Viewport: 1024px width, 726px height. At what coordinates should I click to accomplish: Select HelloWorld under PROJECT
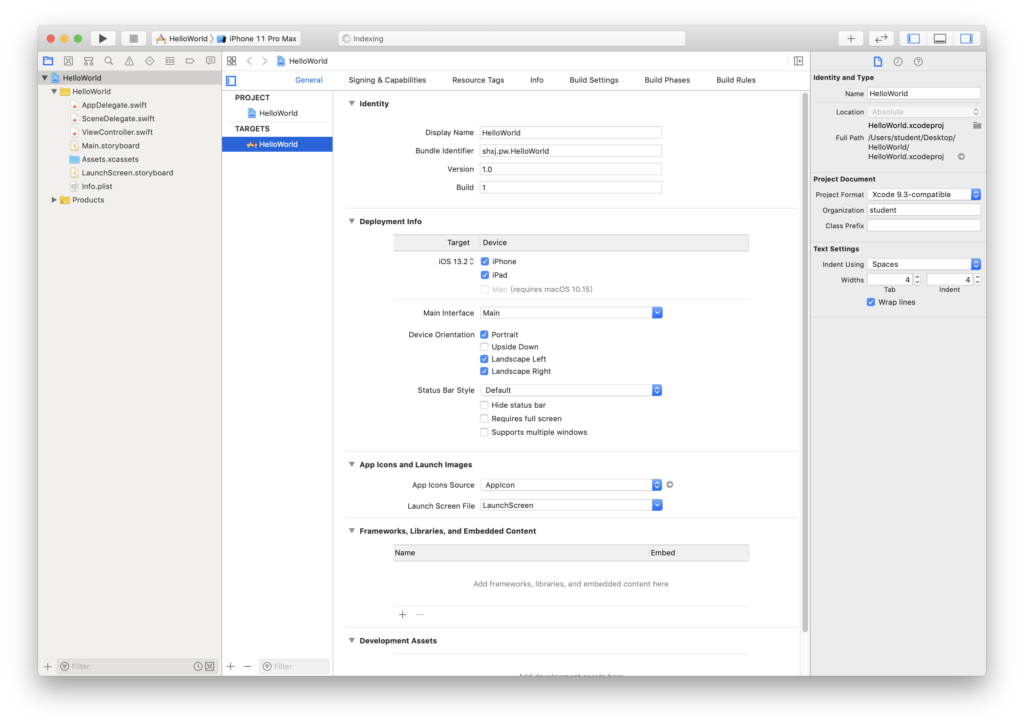pyautogui.click(x=278, y=113)
